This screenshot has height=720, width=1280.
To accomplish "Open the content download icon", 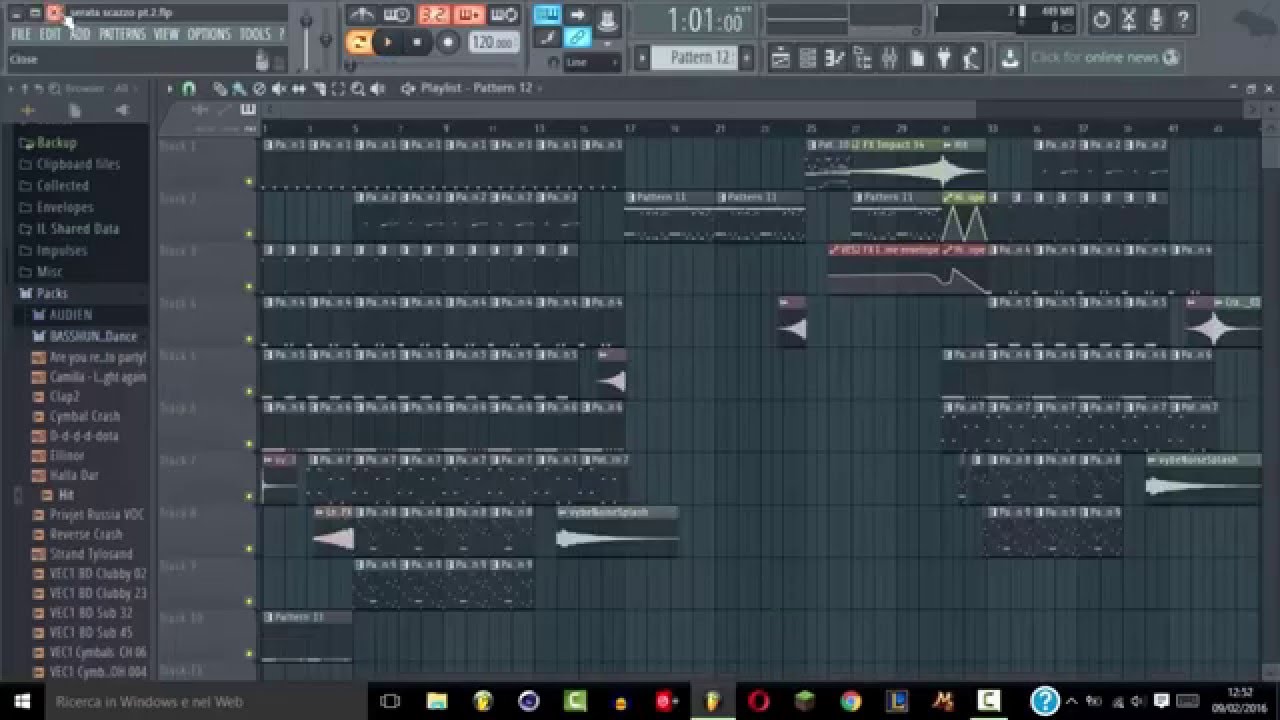I will 1010,58.
